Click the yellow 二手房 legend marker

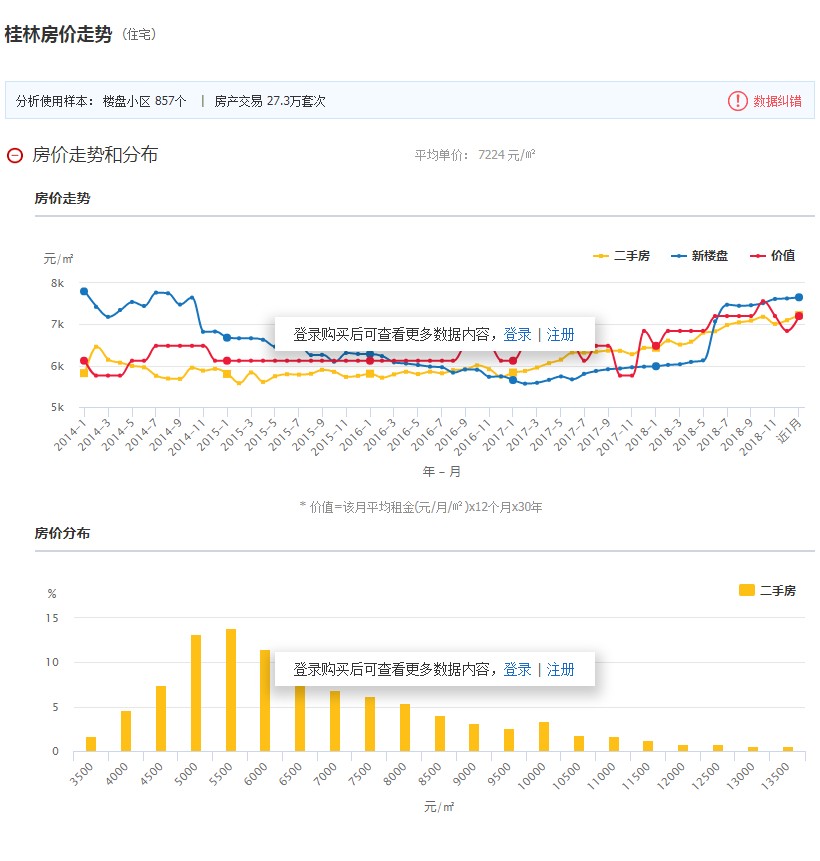(x=601, y=256)
